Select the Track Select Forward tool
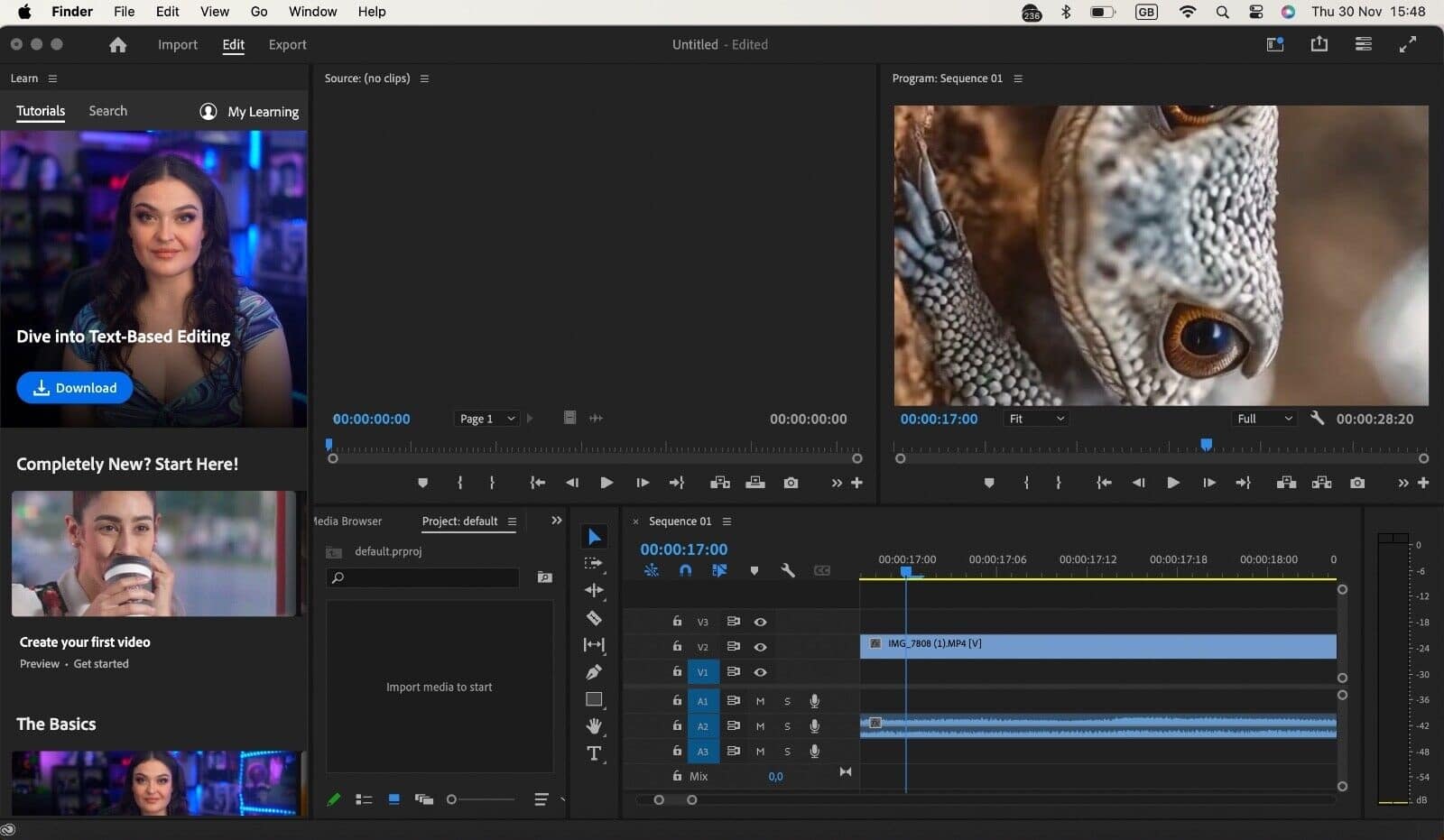 point(593,563)
